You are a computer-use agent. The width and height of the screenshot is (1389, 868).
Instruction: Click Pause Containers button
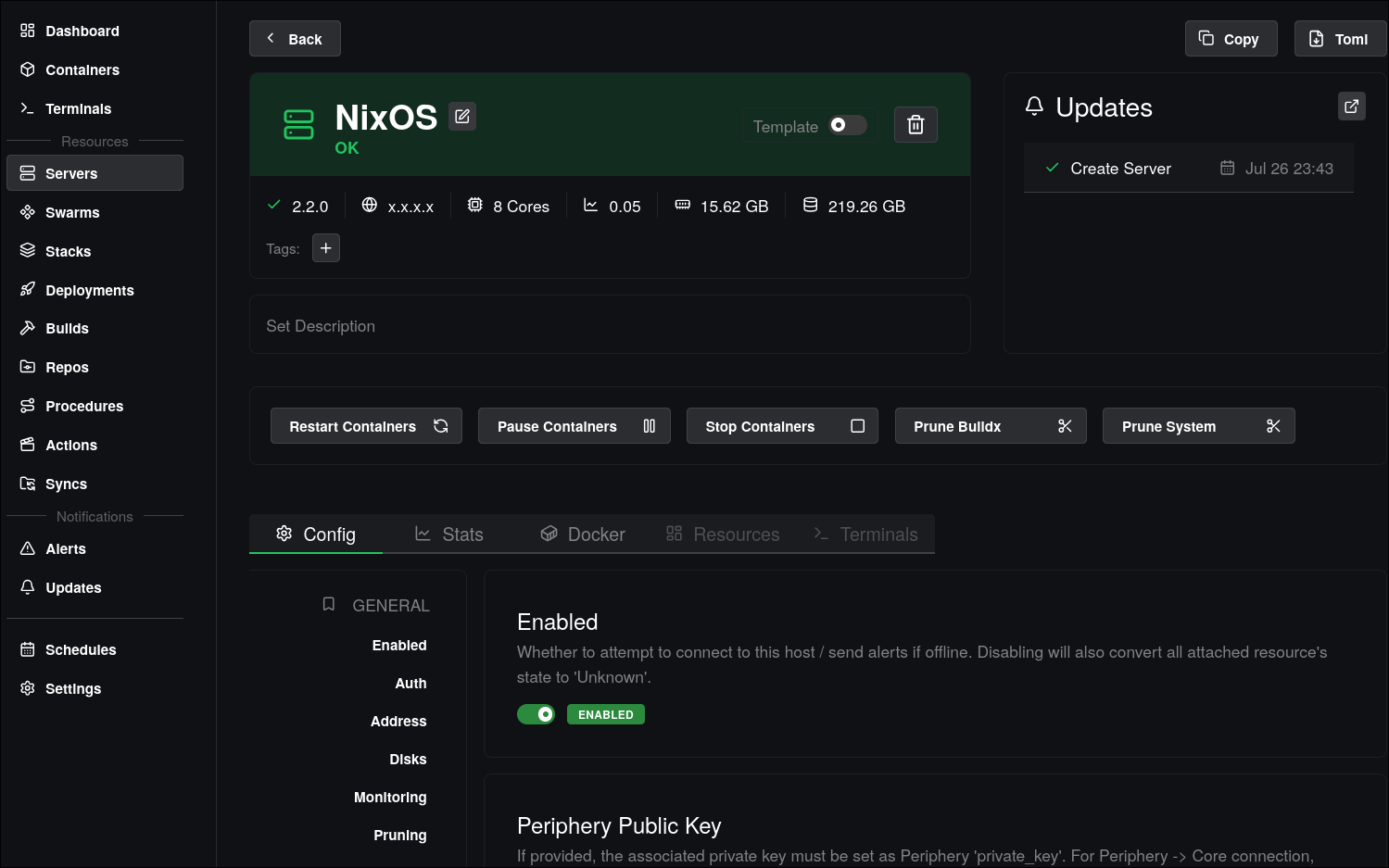pos(575,426)
